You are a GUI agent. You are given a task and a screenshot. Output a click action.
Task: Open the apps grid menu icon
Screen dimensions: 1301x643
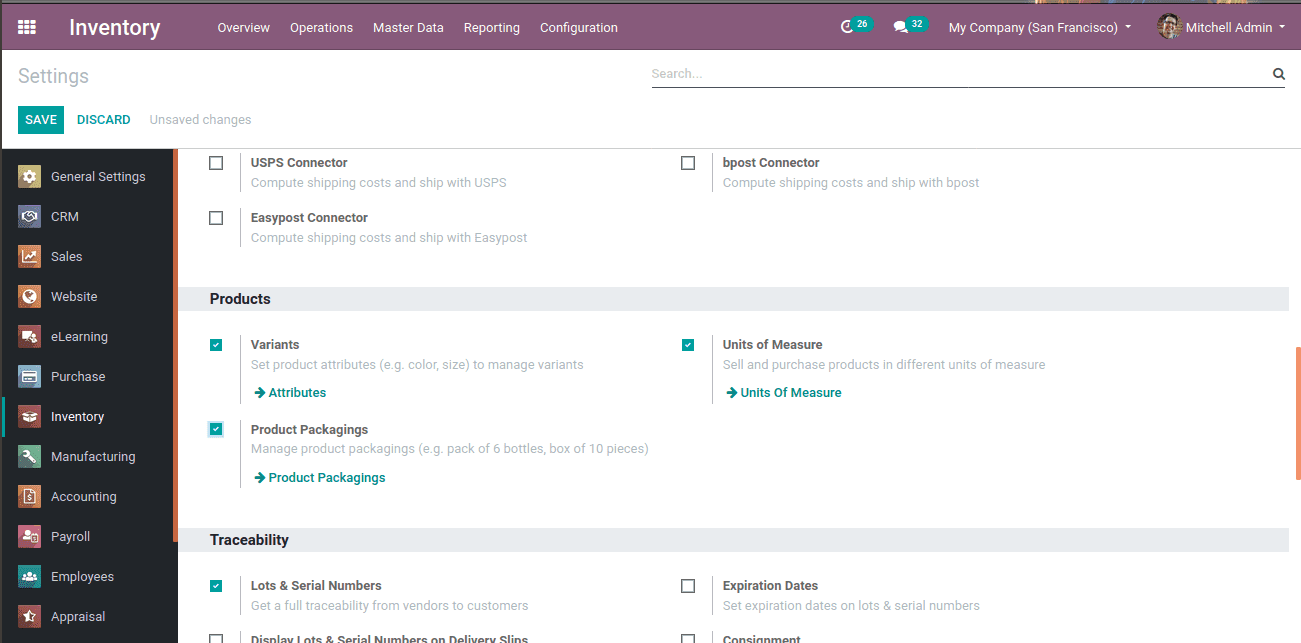27,27
